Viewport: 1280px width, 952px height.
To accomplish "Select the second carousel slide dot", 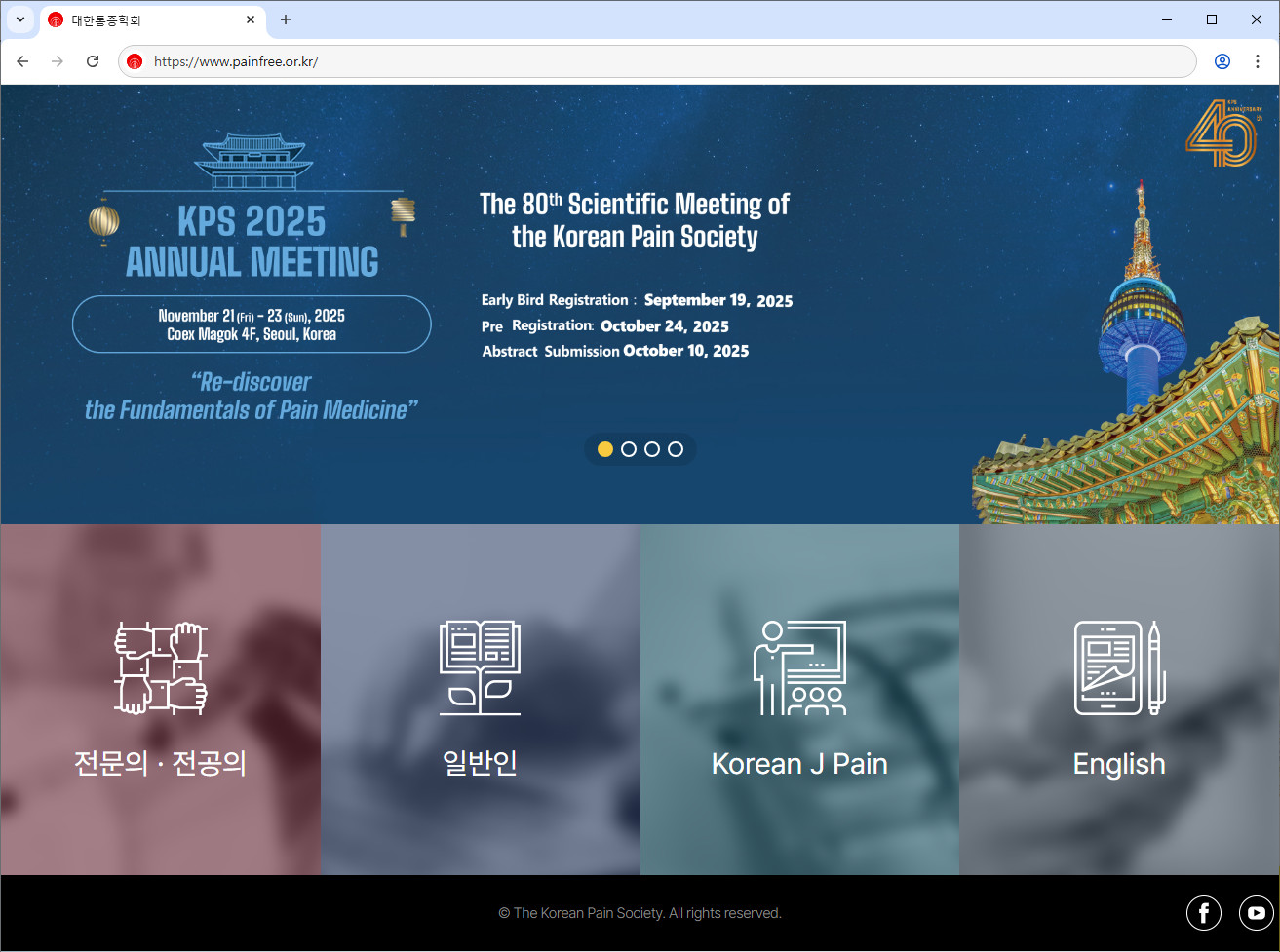I will pos(629,449).
